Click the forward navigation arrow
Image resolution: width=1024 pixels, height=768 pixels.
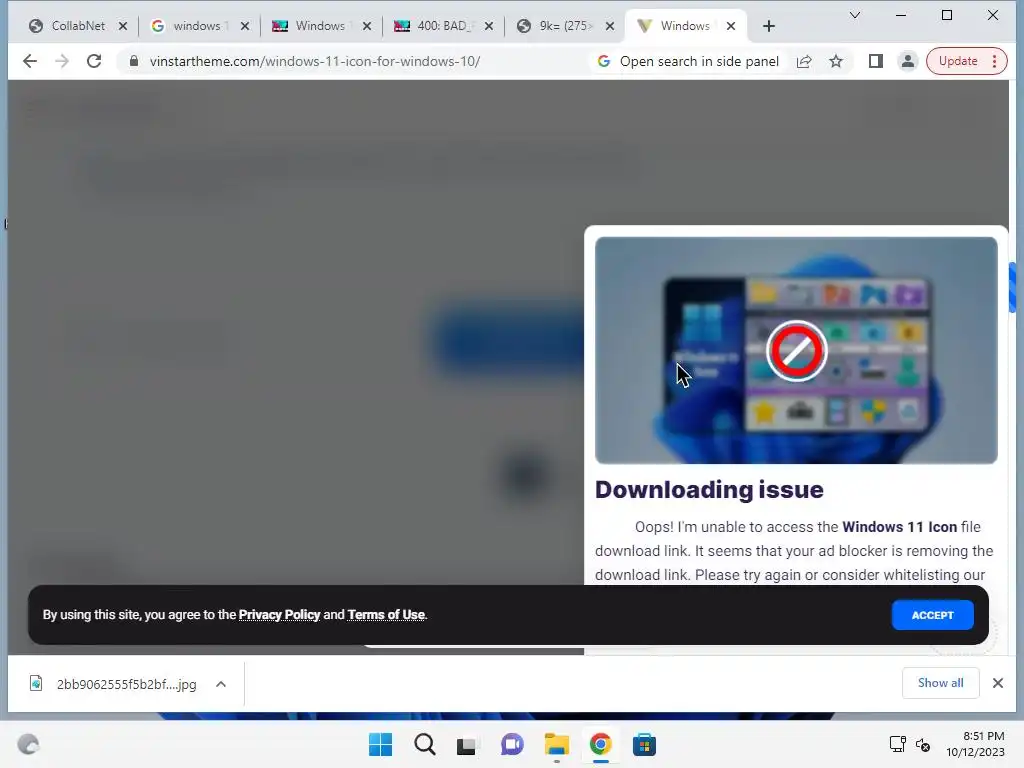[x=62, y=61]
